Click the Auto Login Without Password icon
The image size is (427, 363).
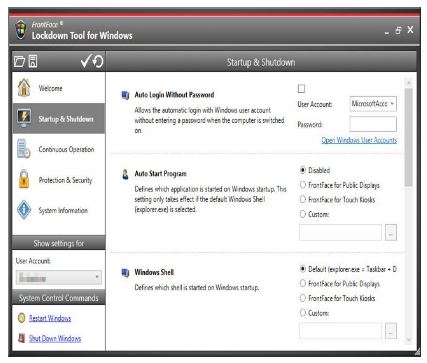click(x=125, y=95)
